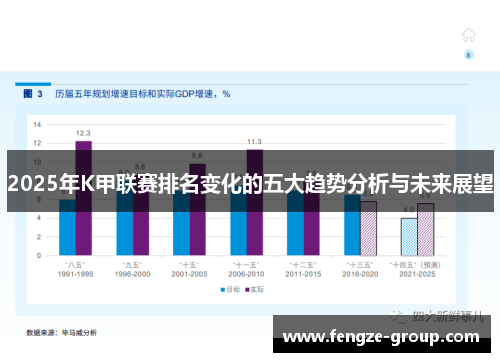The image size is (500, 362).
Task: Open the 2025年K甲联赛排名变化 headline
Action: [x=250, y=184]
